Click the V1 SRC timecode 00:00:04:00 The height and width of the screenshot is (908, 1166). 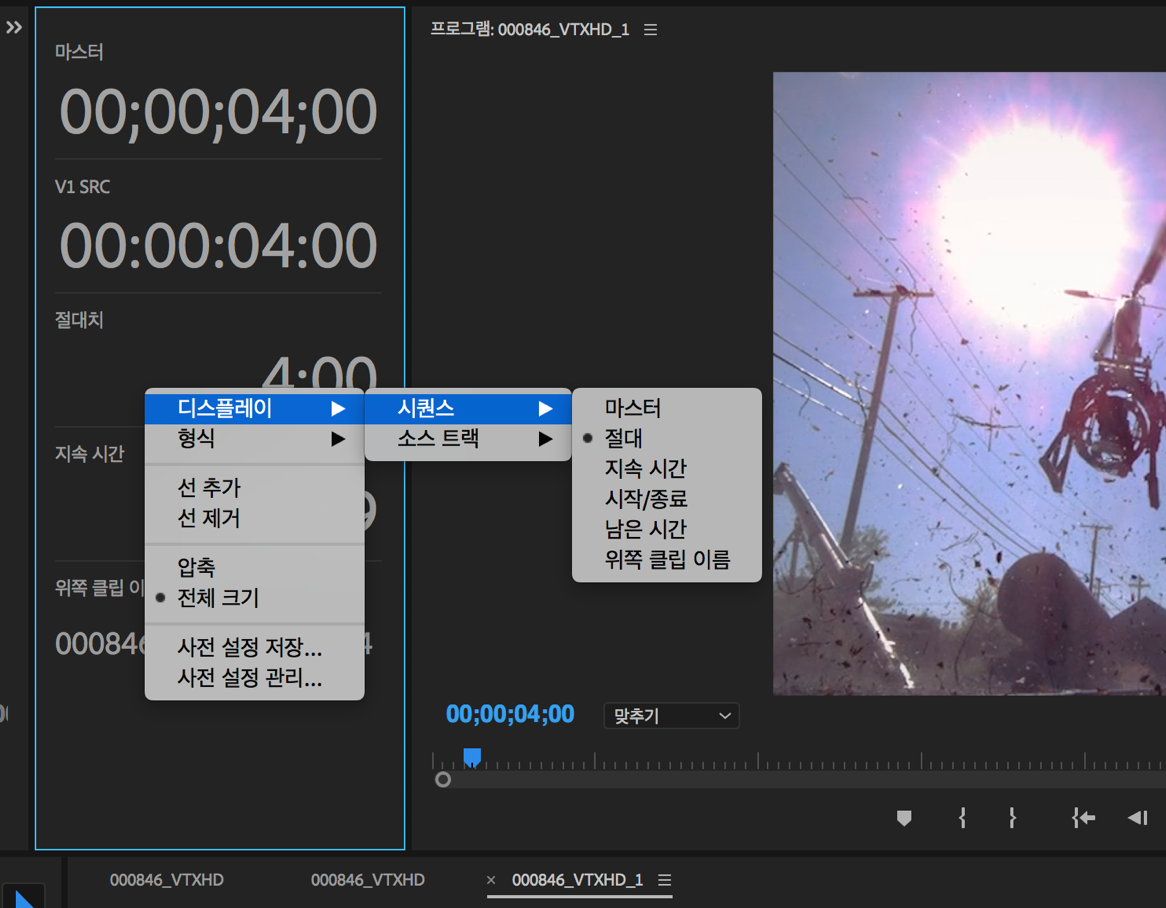[218, 246]
